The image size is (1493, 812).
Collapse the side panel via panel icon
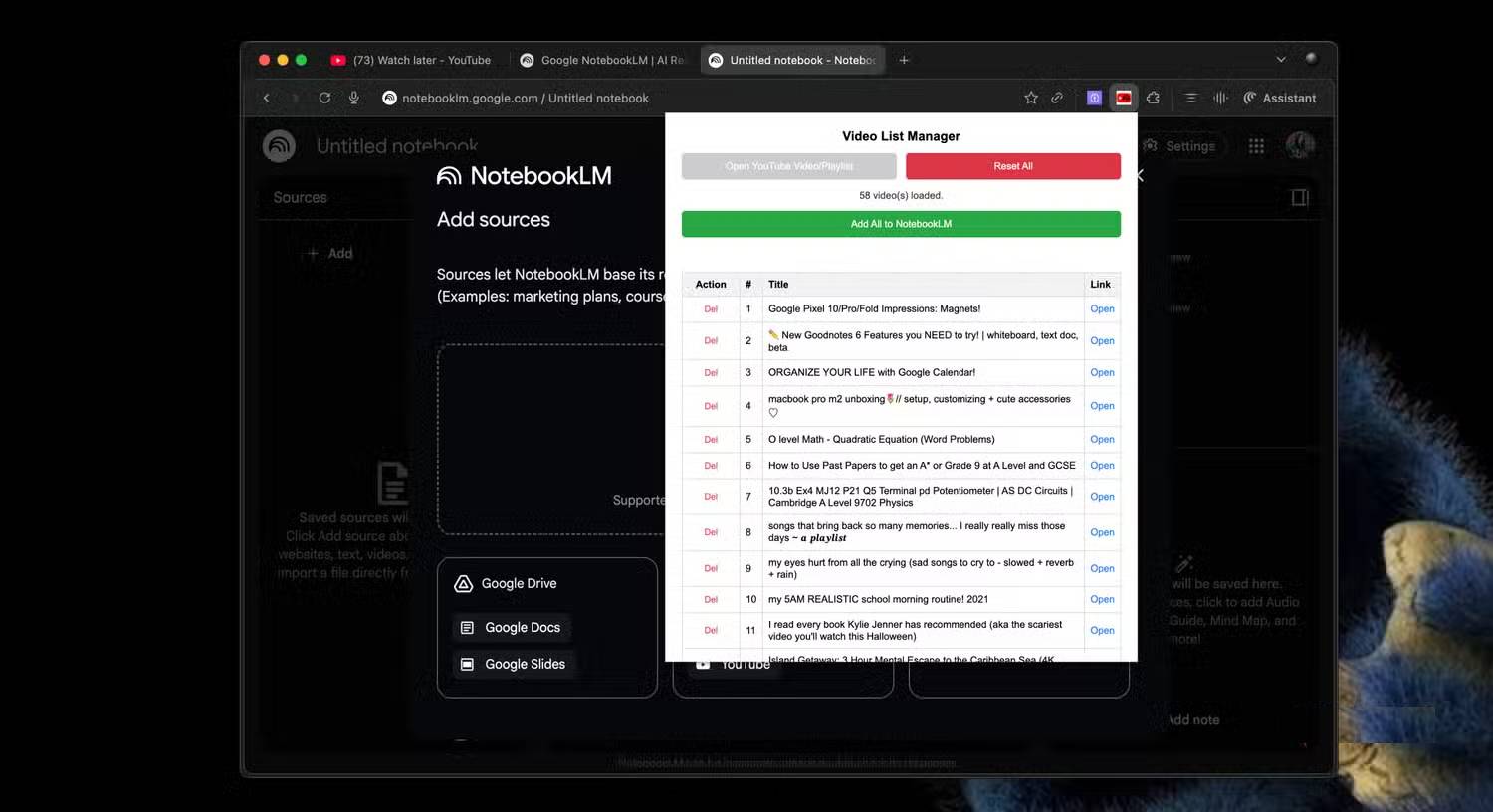(1300, 197)
